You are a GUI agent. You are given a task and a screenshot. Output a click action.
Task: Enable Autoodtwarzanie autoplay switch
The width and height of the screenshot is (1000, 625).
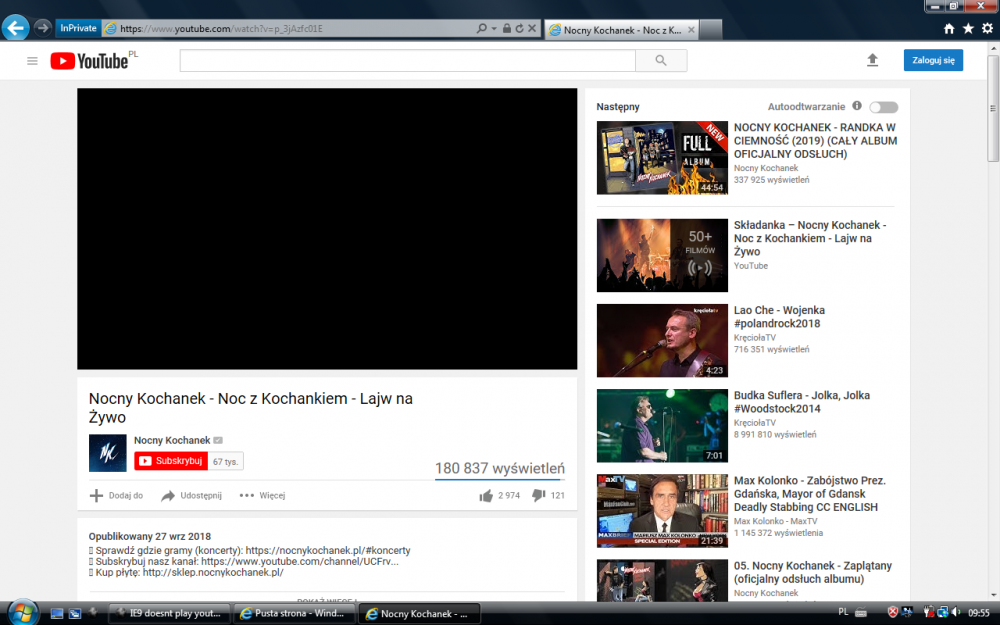tap(882, 106)
